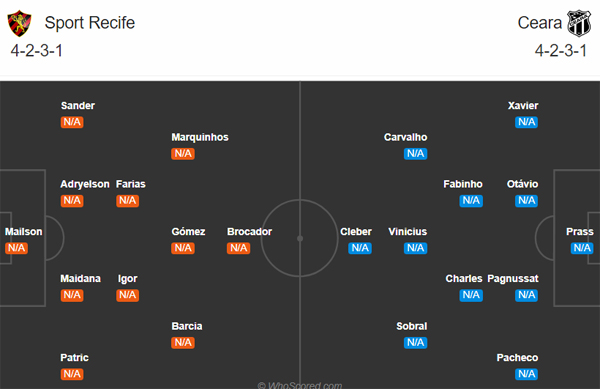Image resolution: width=600 pixels, height=389 pixels.
Task: Select Cleber's N/A rating badge
Action: (360, 248)
